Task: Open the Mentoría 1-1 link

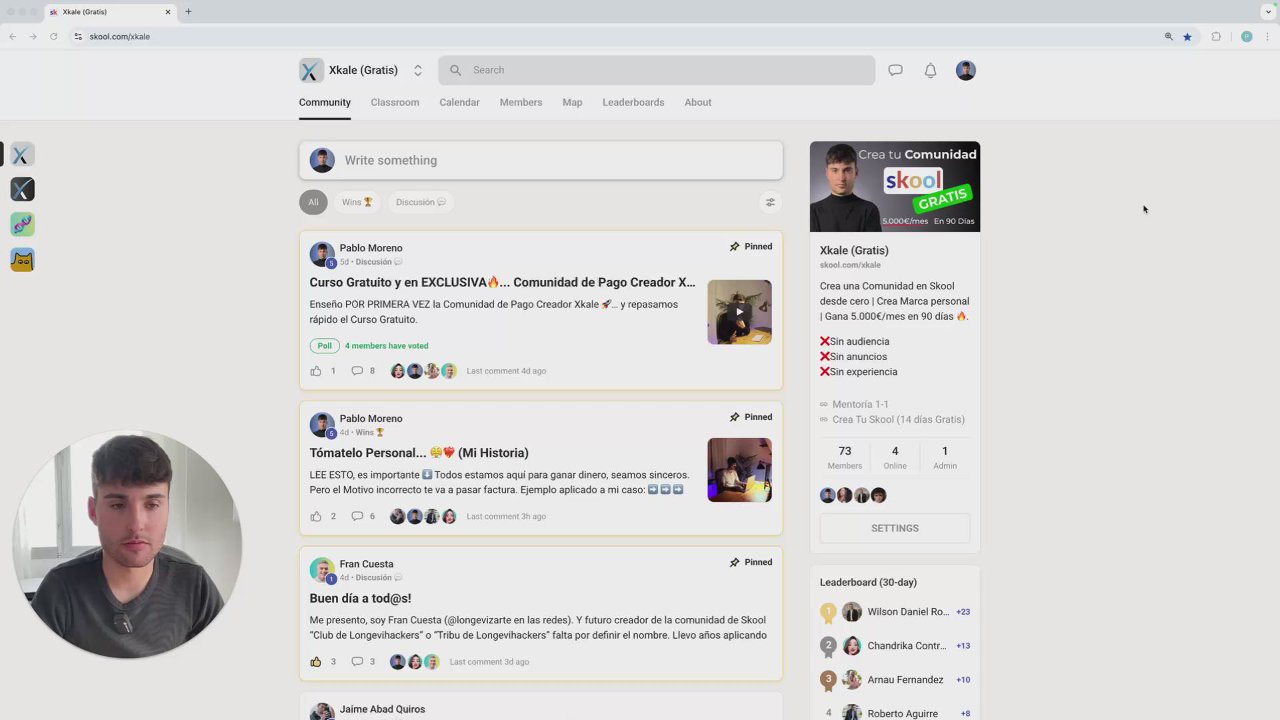Action: tap(860, 404)
